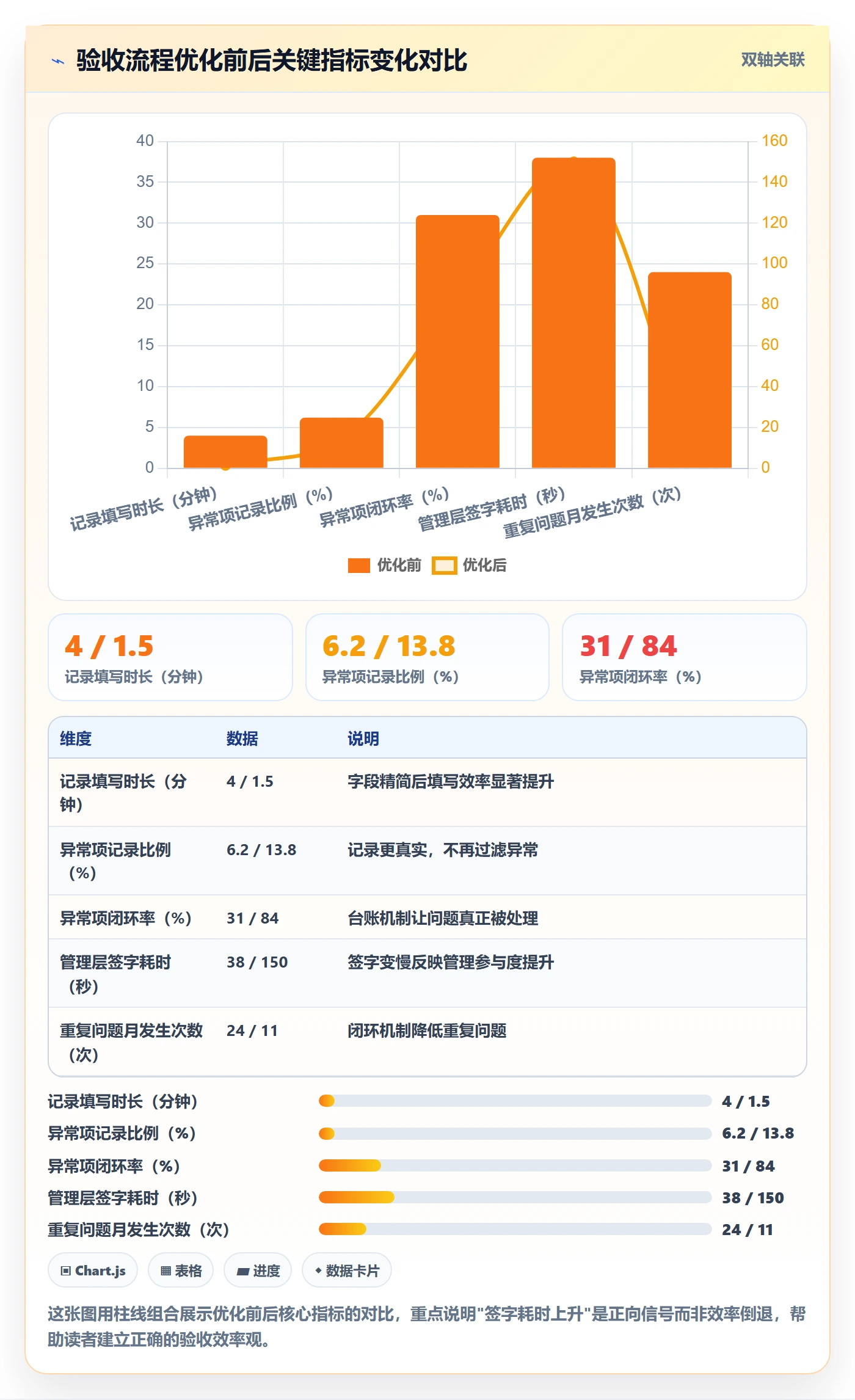Click the lightning icon beside the title
Viewport: 855px width, 1400px height.
tap(58, 61)
